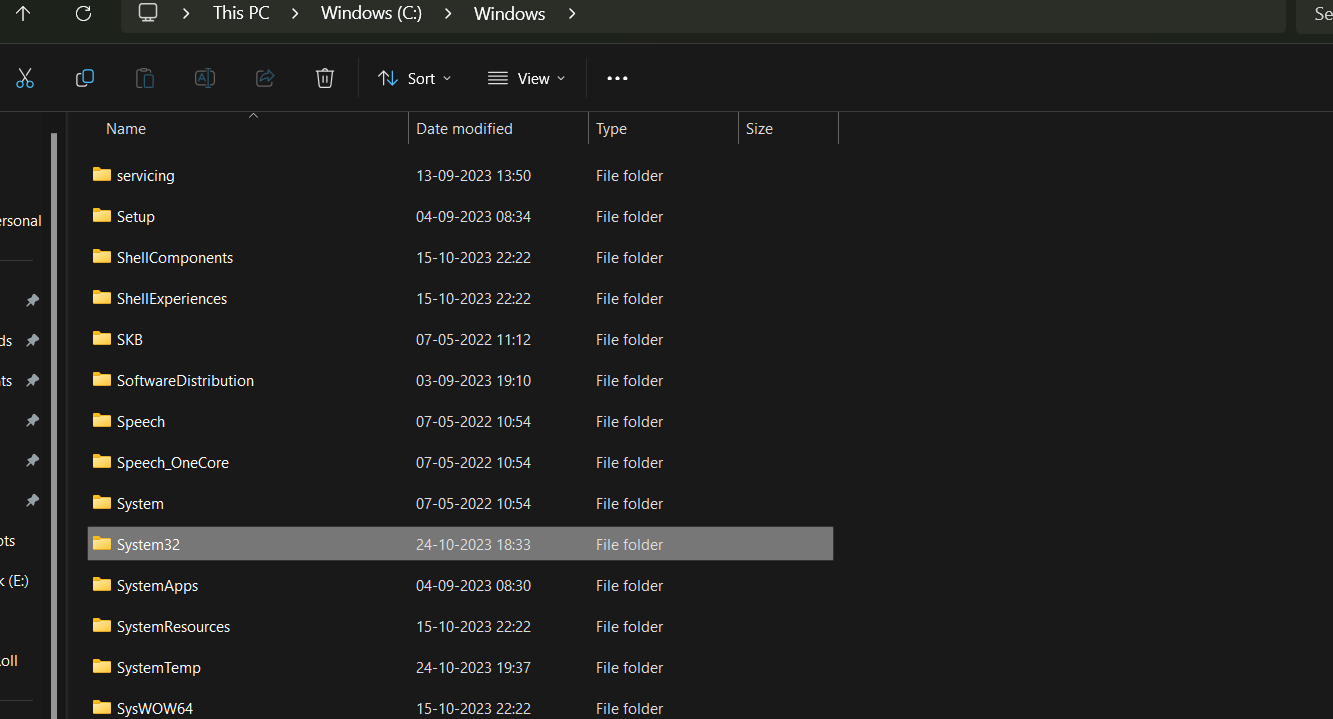Click the SystemApps folder name
The height and width of the screenshot is (719, 1333).
pos(157,585)
